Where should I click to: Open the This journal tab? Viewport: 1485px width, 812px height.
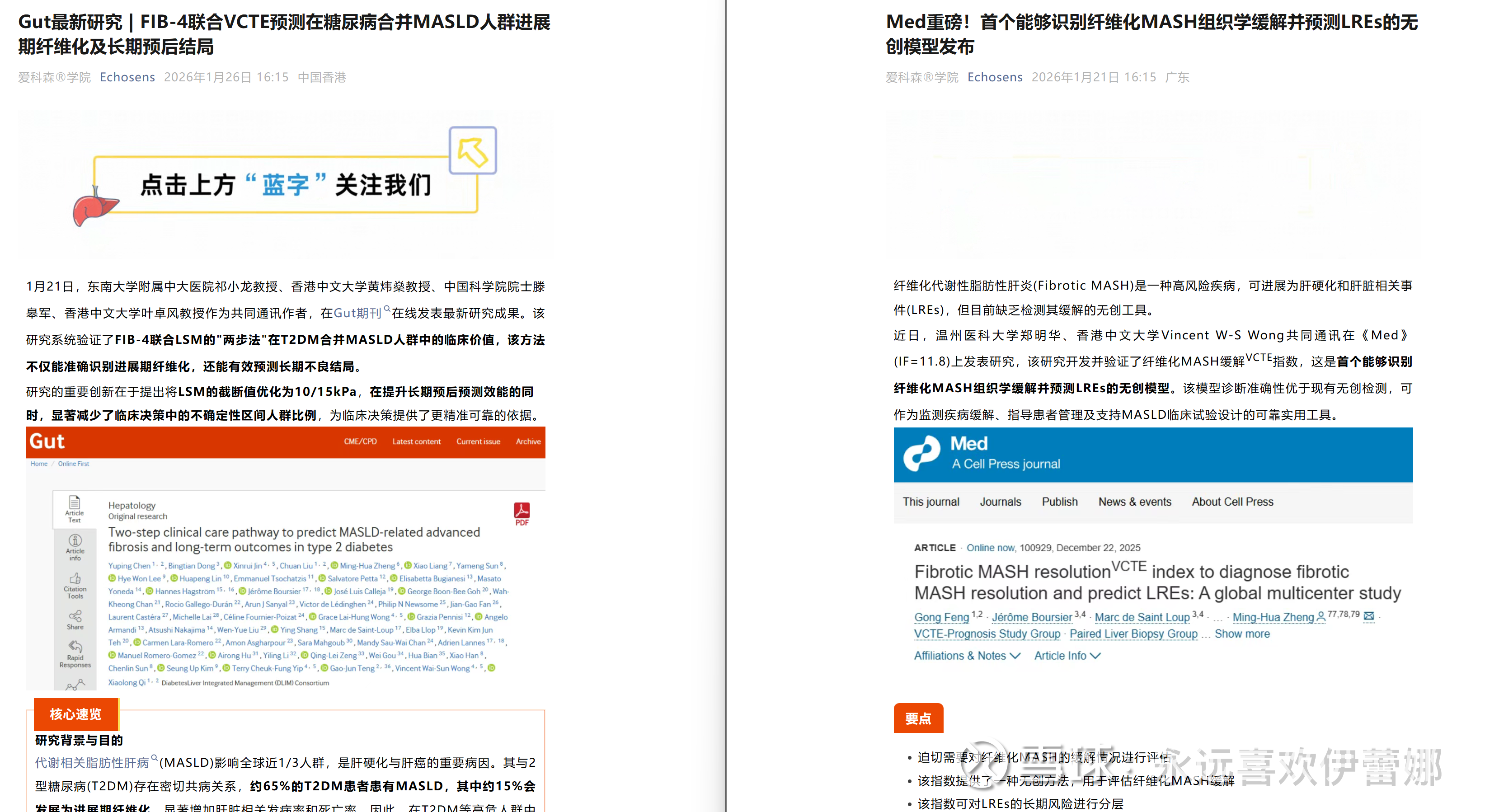coord(930,502)
